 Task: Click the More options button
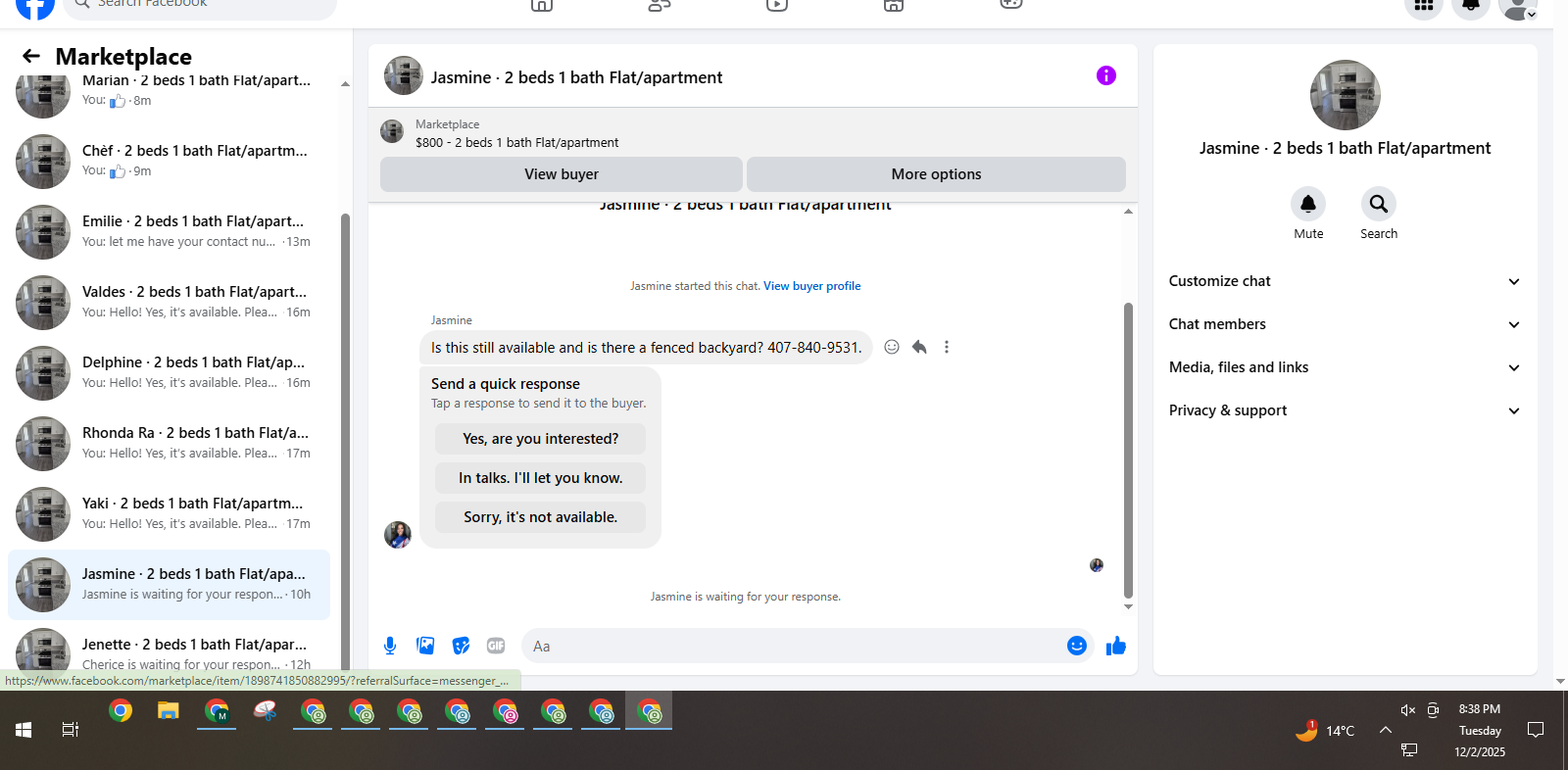point(936,174)
